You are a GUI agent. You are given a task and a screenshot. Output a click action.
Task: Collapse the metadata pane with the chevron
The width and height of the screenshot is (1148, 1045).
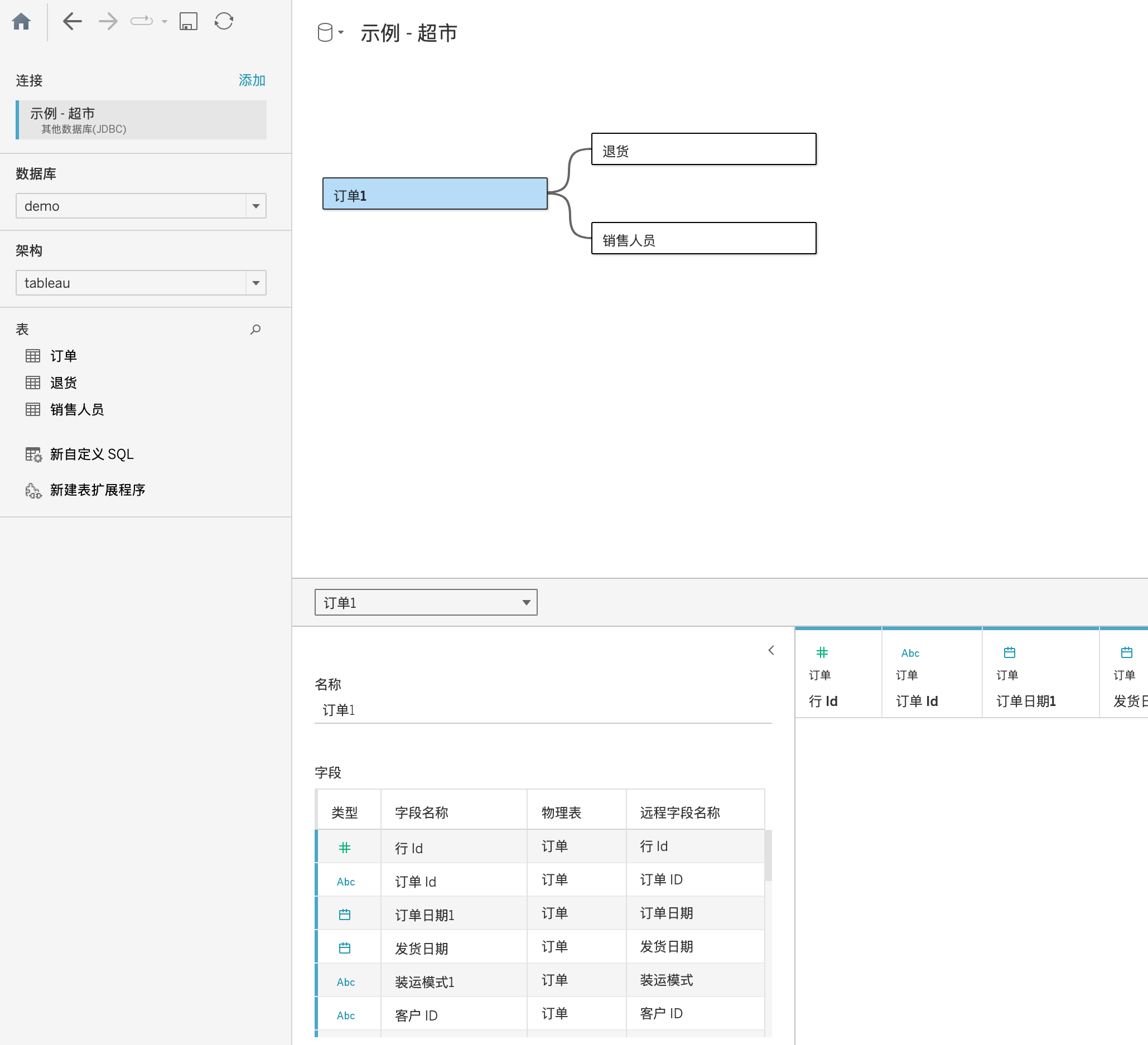[771, 650]
